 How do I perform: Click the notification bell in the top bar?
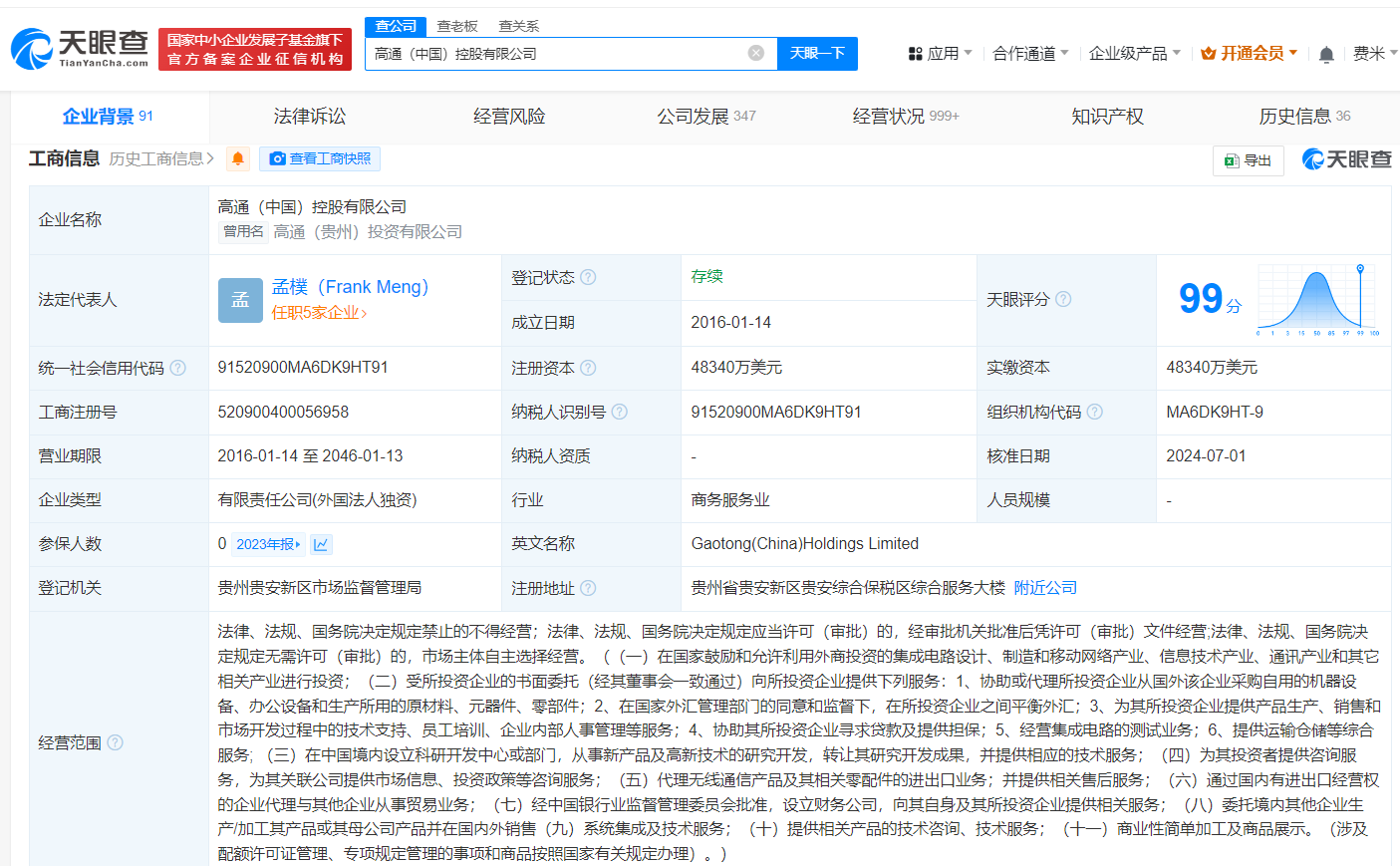tap(1326, 53)
